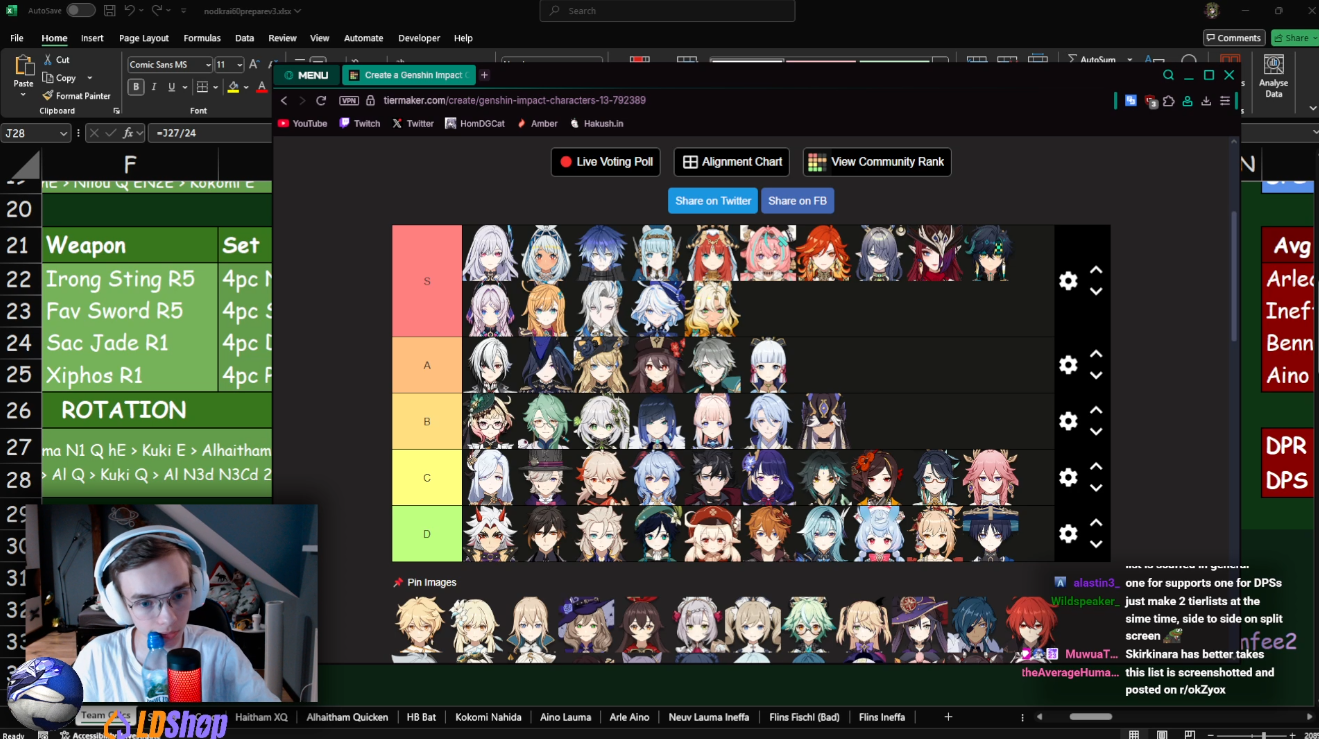Click the Excel horizontal scrollbar thumb
Viewport: 1319px width, 739px height.
pyautogui.click(x=1090, y=717)
